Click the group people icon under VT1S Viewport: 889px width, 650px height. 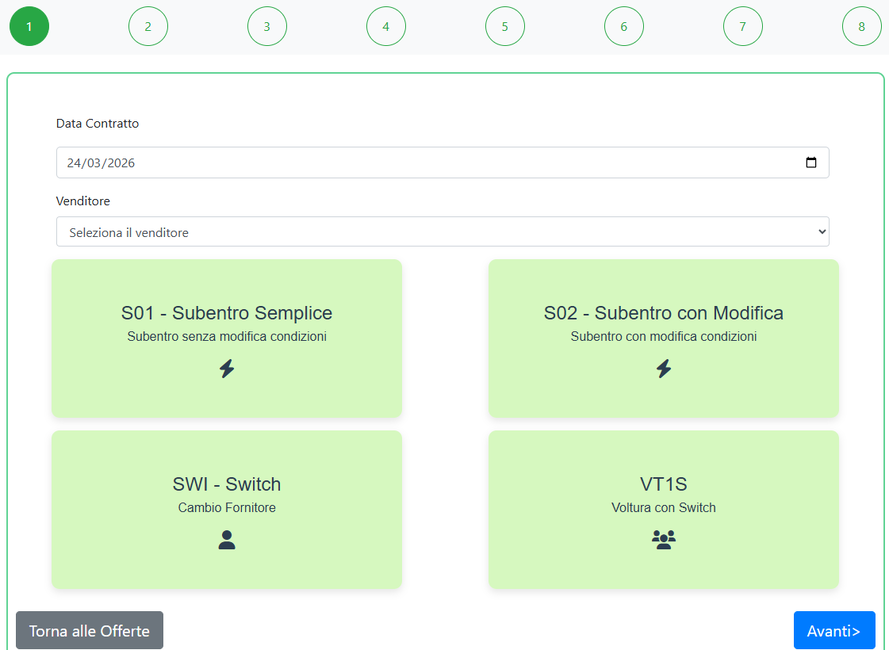pos(664,539)
